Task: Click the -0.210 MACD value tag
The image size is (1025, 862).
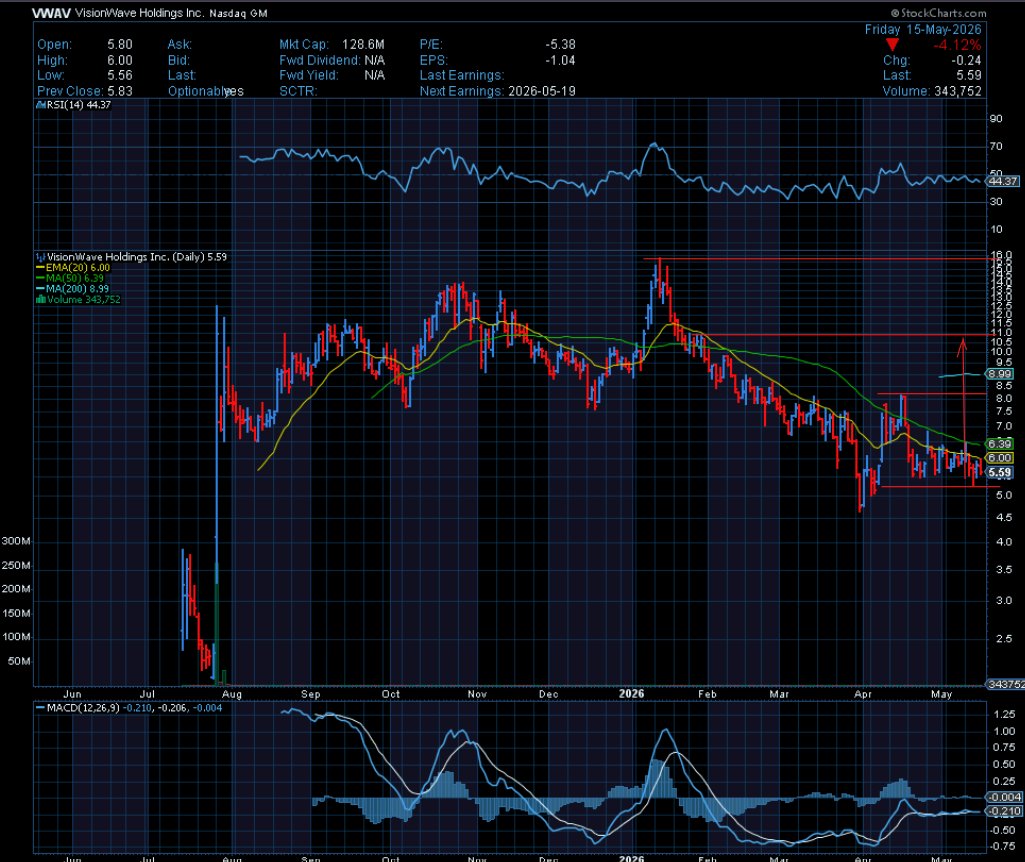Action: click(1003, 811)
